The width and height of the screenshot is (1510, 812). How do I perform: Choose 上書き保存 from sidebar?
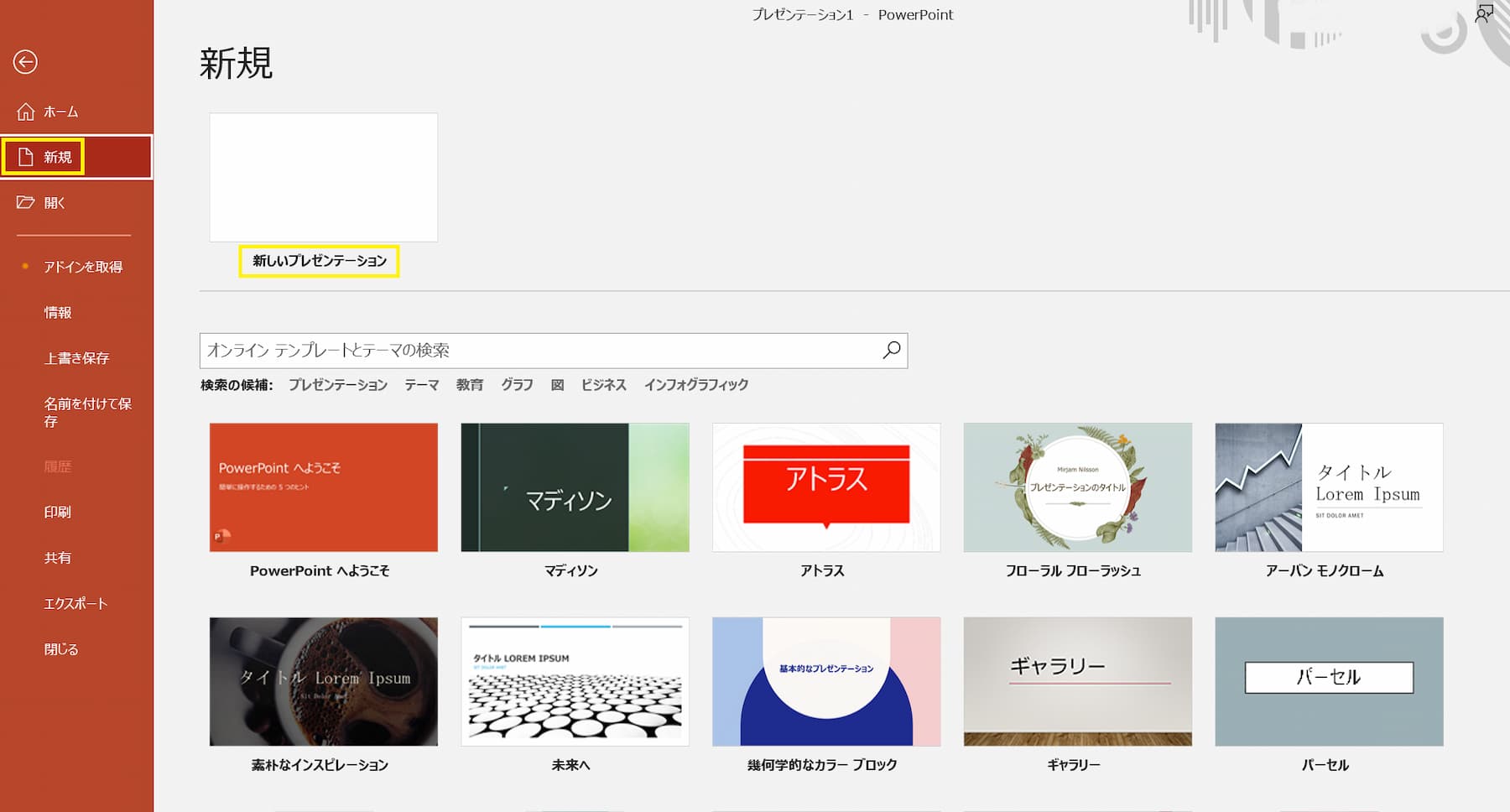pyautogui.click(x=76, y=358)
